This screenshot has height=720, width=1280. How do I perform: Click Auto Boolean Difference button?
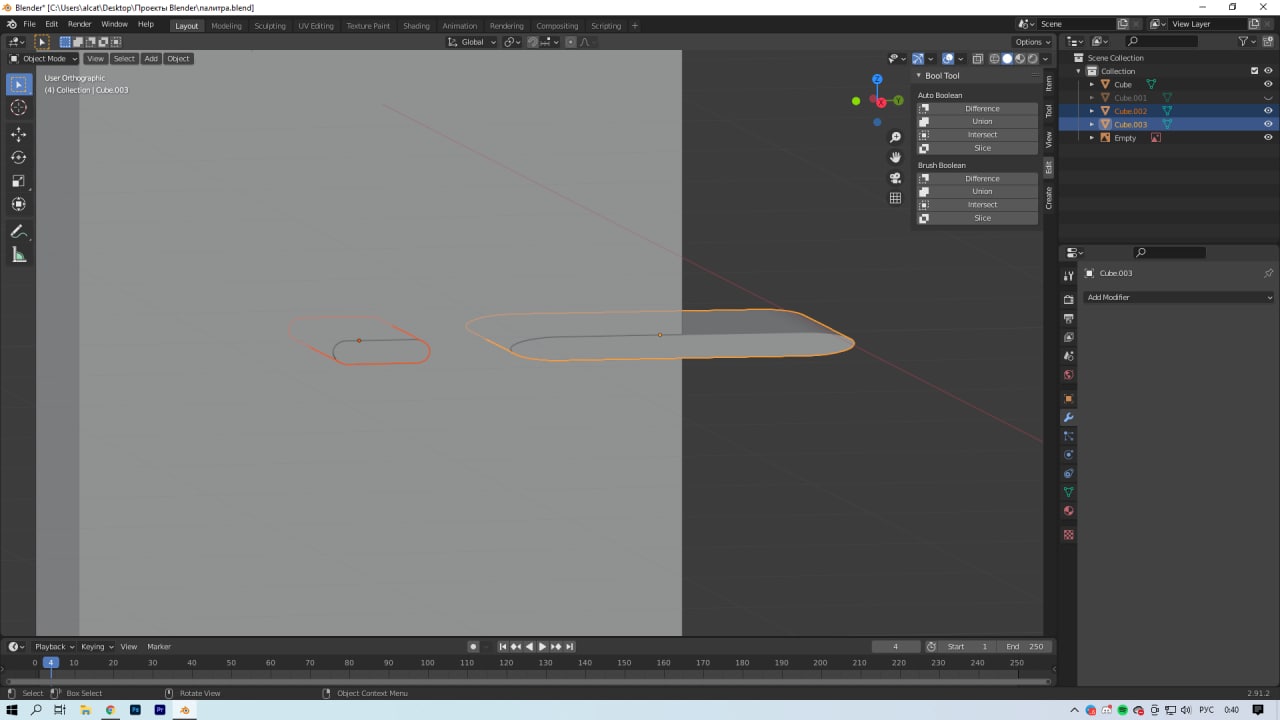[x=978, y=108]
